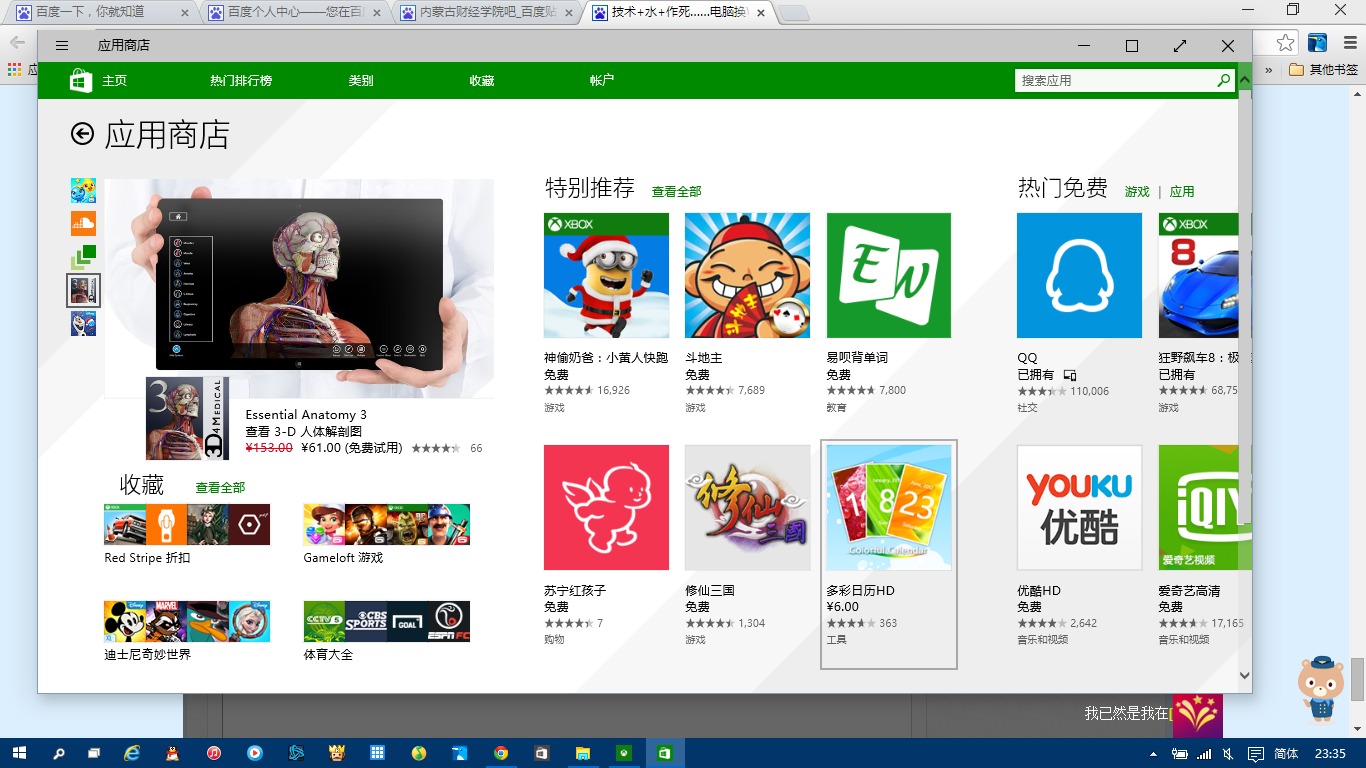
Task: Click the ¥61.00 (免费试用) price text
Action: point(352,448)
